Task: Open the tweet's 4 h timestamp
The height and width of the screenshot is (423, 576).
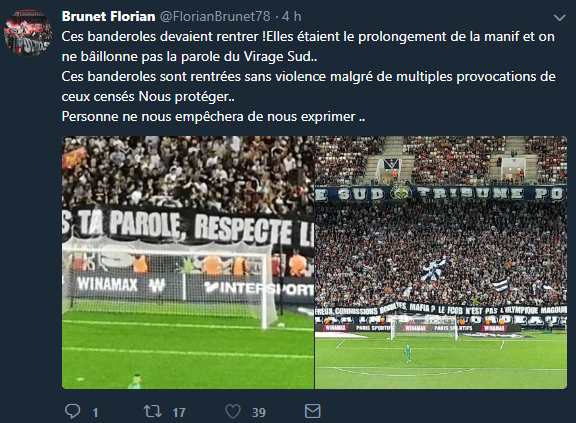Action: click(x=292, y=17)
